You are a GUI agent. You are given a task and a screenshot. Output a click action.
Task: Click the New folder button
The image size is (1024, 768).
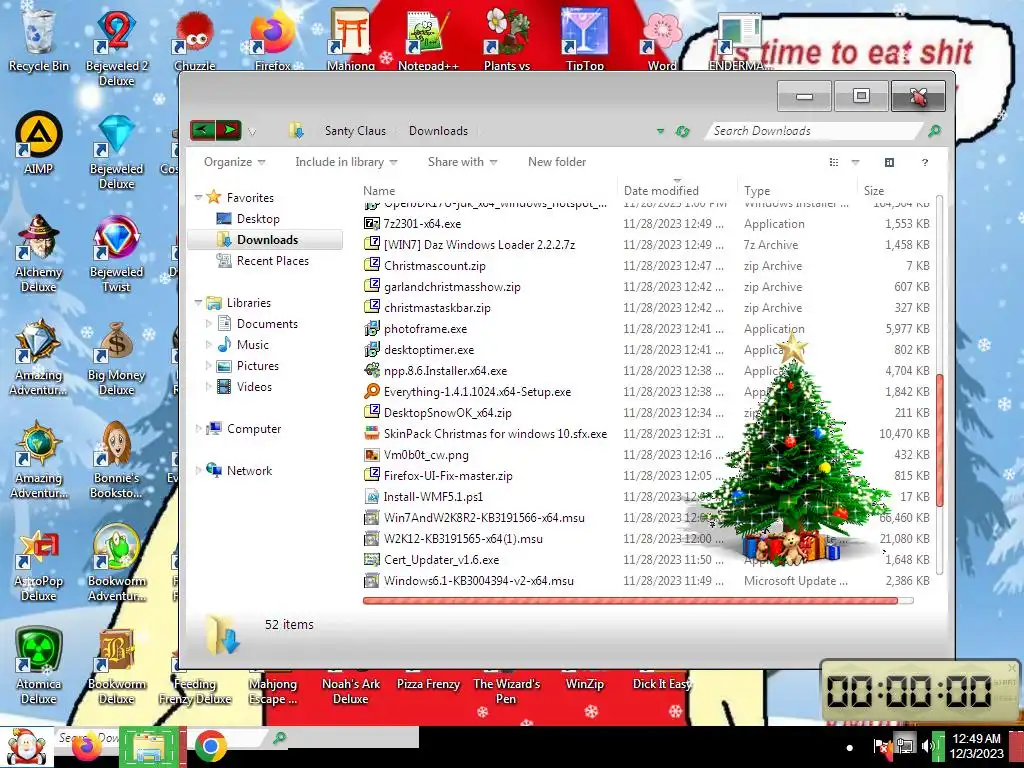tap(557, 162)
